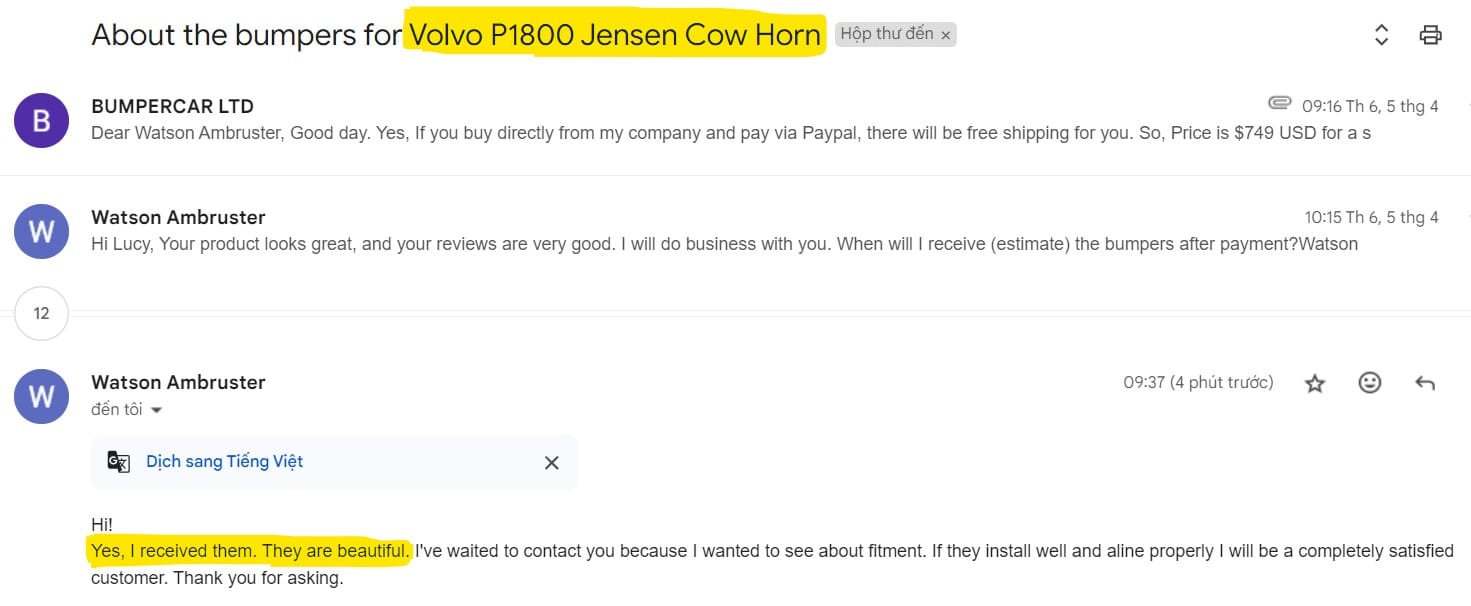
Task: Dismiss the translation suggestion bar
Action: [x=551, y=462]
